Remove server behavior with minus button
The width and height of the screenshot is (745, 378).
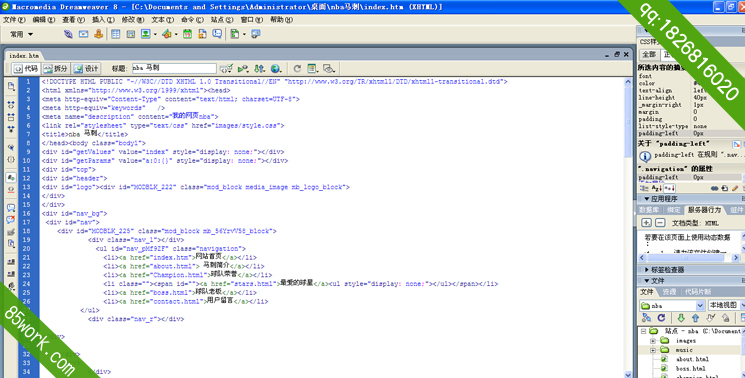[x=660, y=223]
